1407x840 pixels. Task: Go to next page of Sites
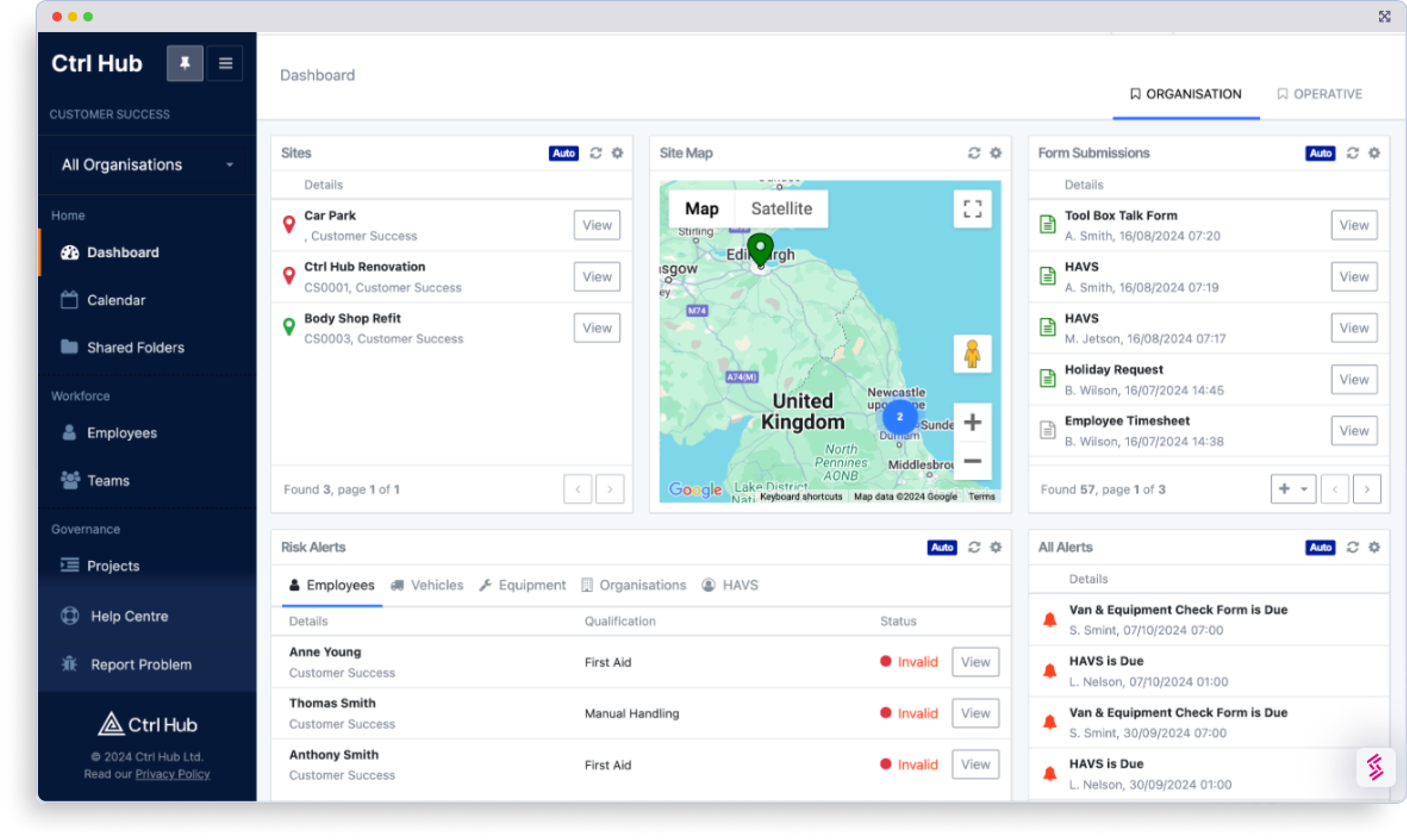610,490
